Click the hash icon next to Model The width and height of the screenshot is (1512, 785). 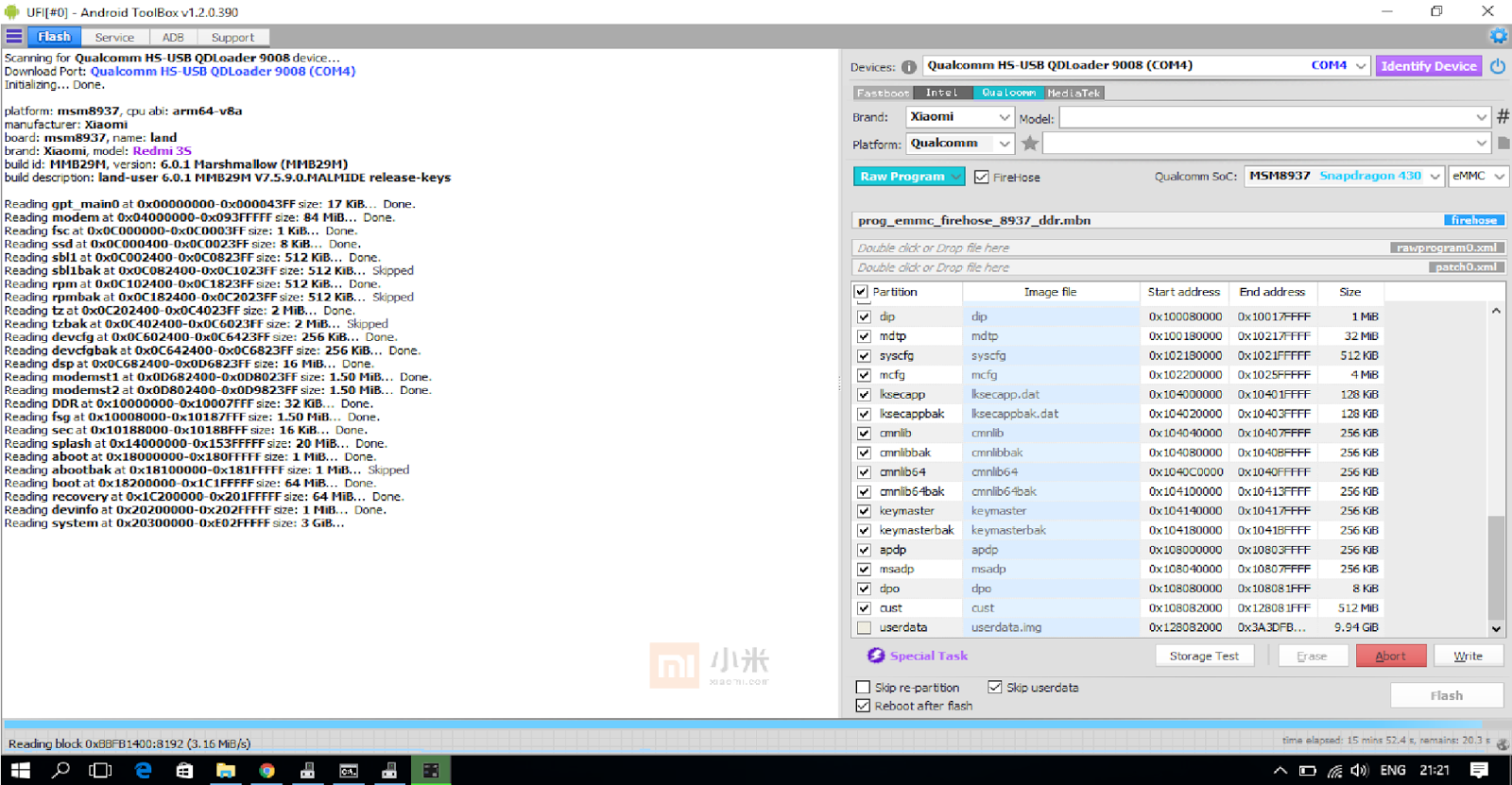(1503, 116)
